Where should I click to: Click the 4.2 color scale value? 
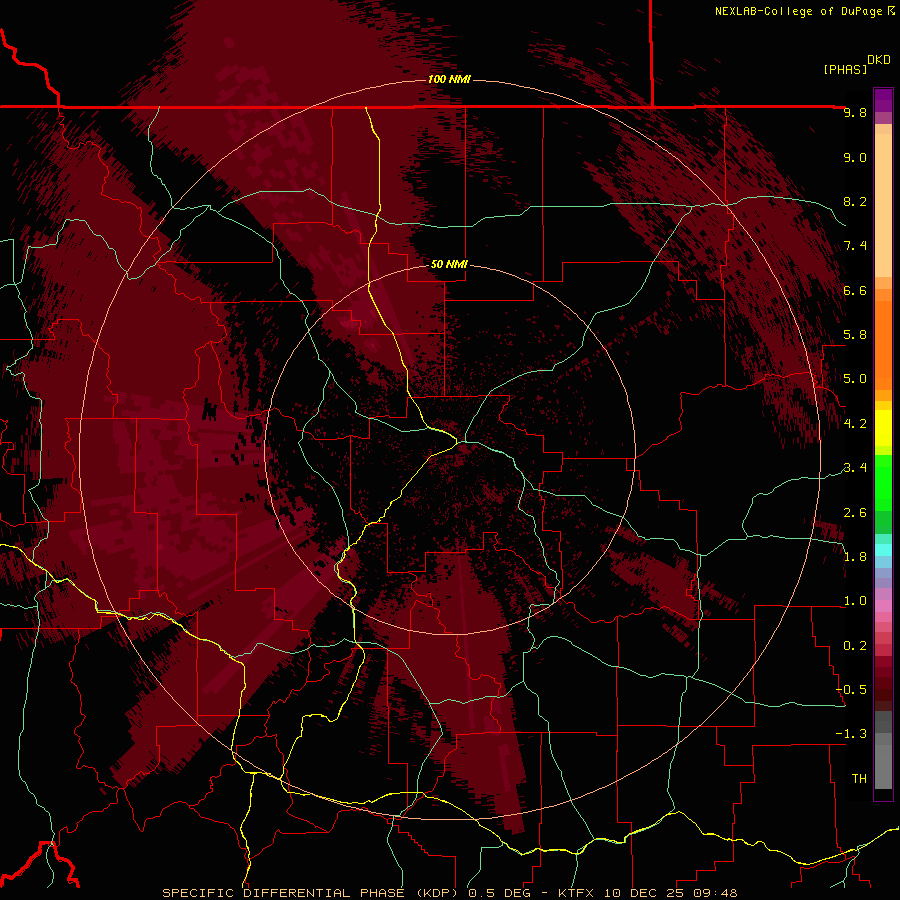(x=855, y=424)
